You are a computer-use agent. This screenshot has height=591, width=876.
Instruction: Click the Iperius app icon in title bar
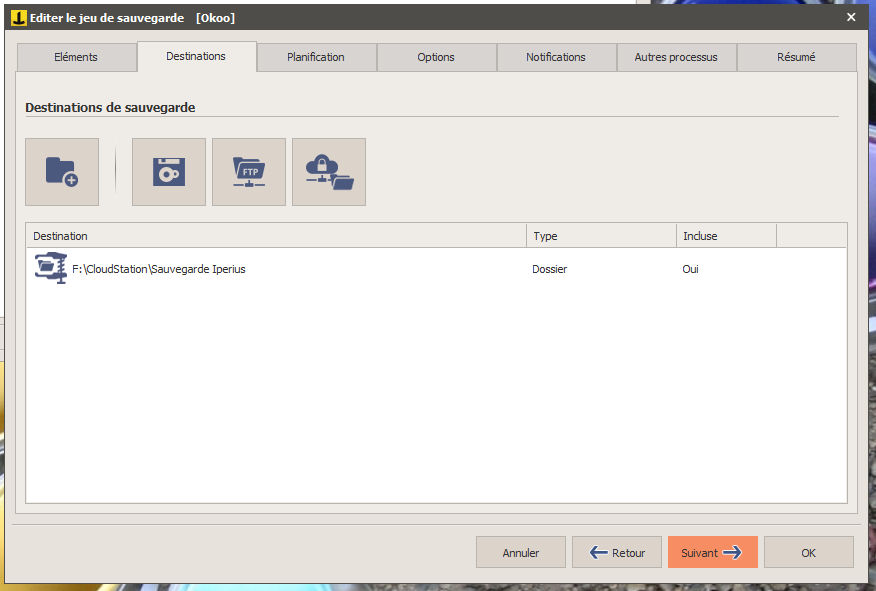pyautogui.click(x=17, y=17)
